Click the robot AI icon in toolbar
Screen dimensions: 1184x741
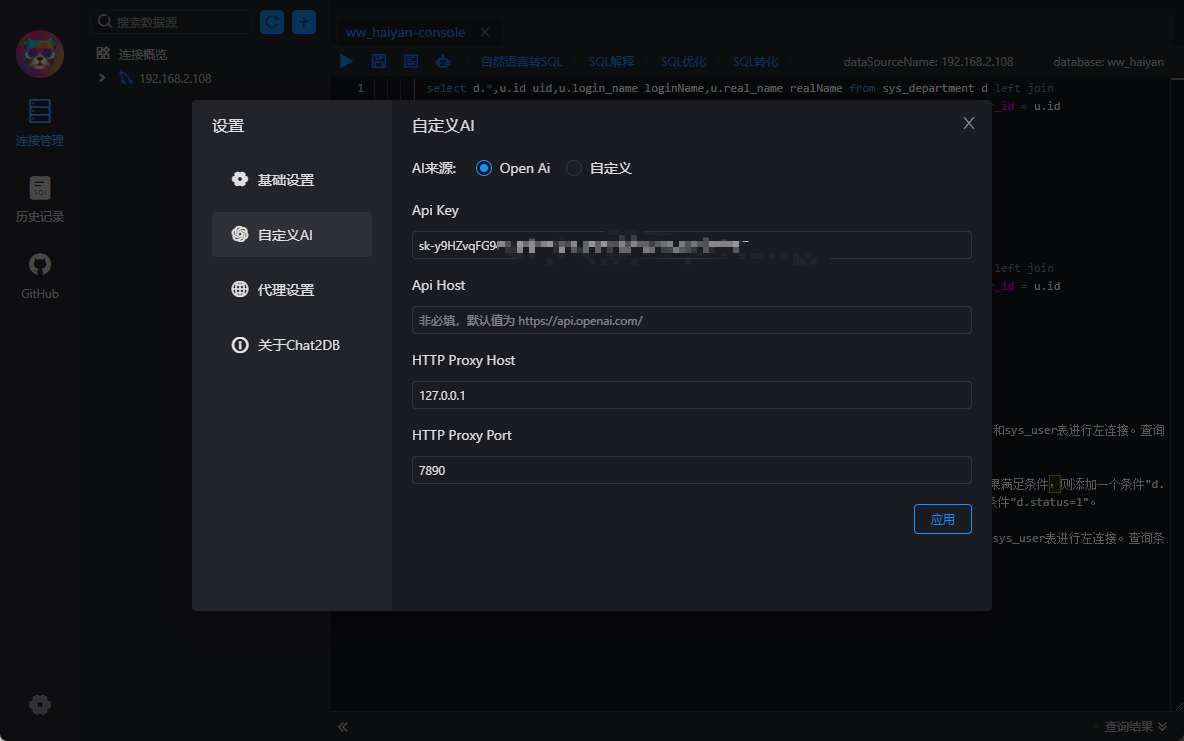pyautogui.click(x=442, y=61)
